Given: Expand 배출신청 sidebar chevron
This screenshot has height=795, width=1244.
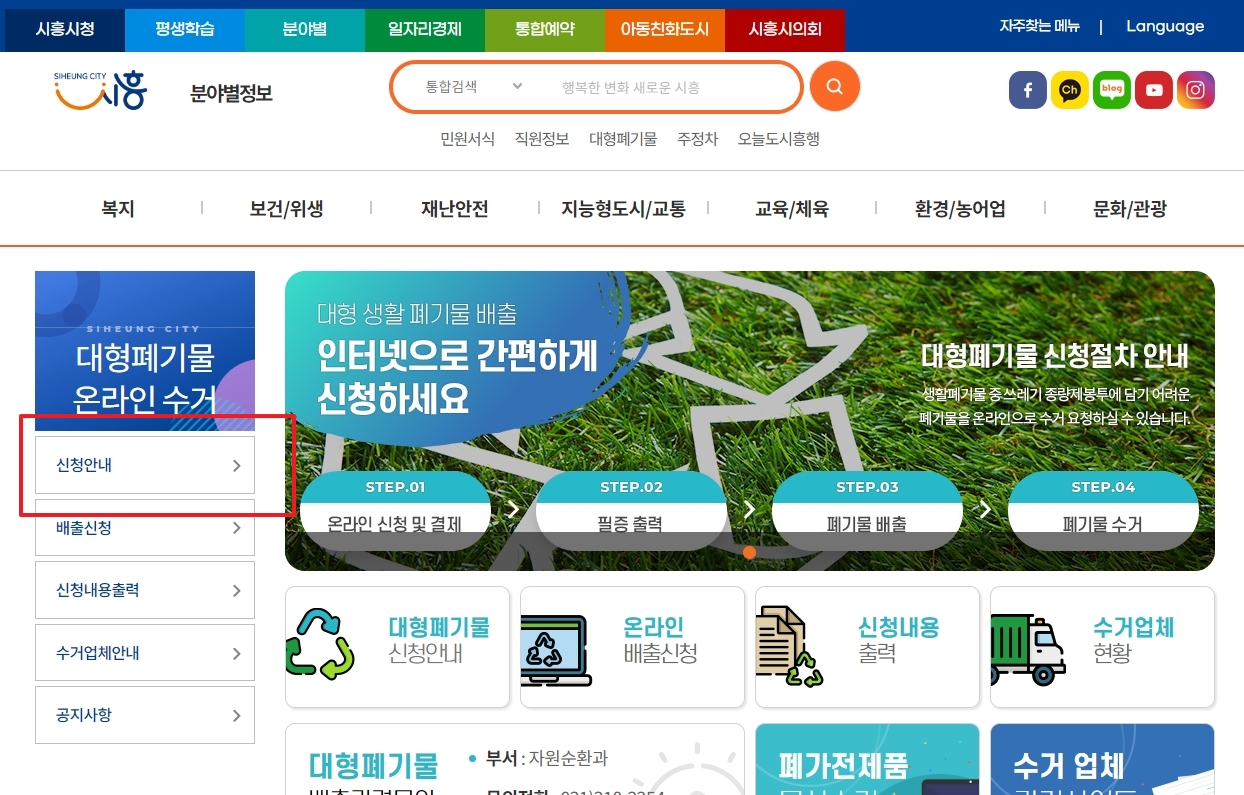Looking at the screenshot, I should [x=236, y=528].
